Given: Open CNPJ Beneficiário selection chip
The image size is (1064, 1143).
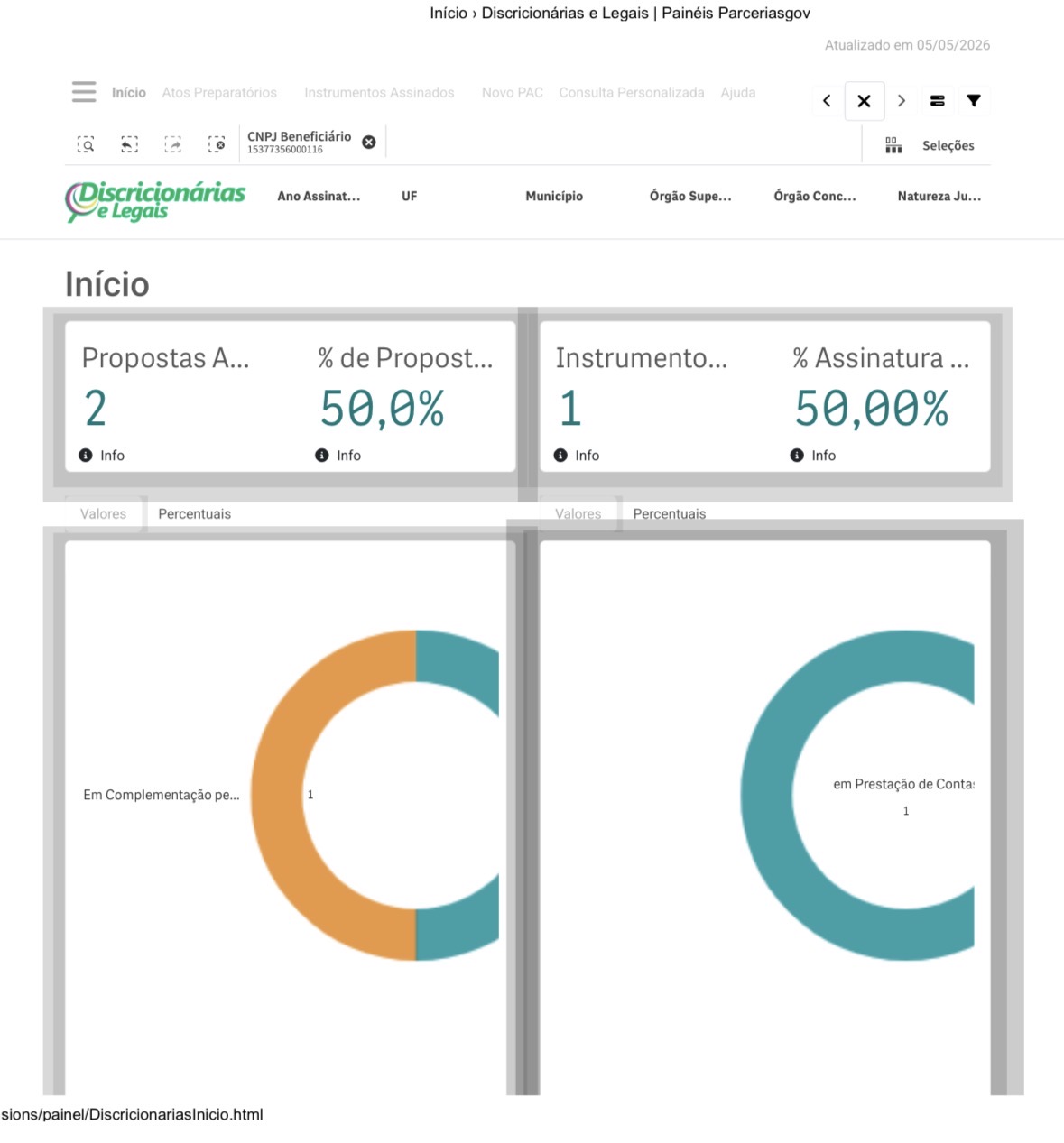Looking at the screenshot, I should (300, 143).
